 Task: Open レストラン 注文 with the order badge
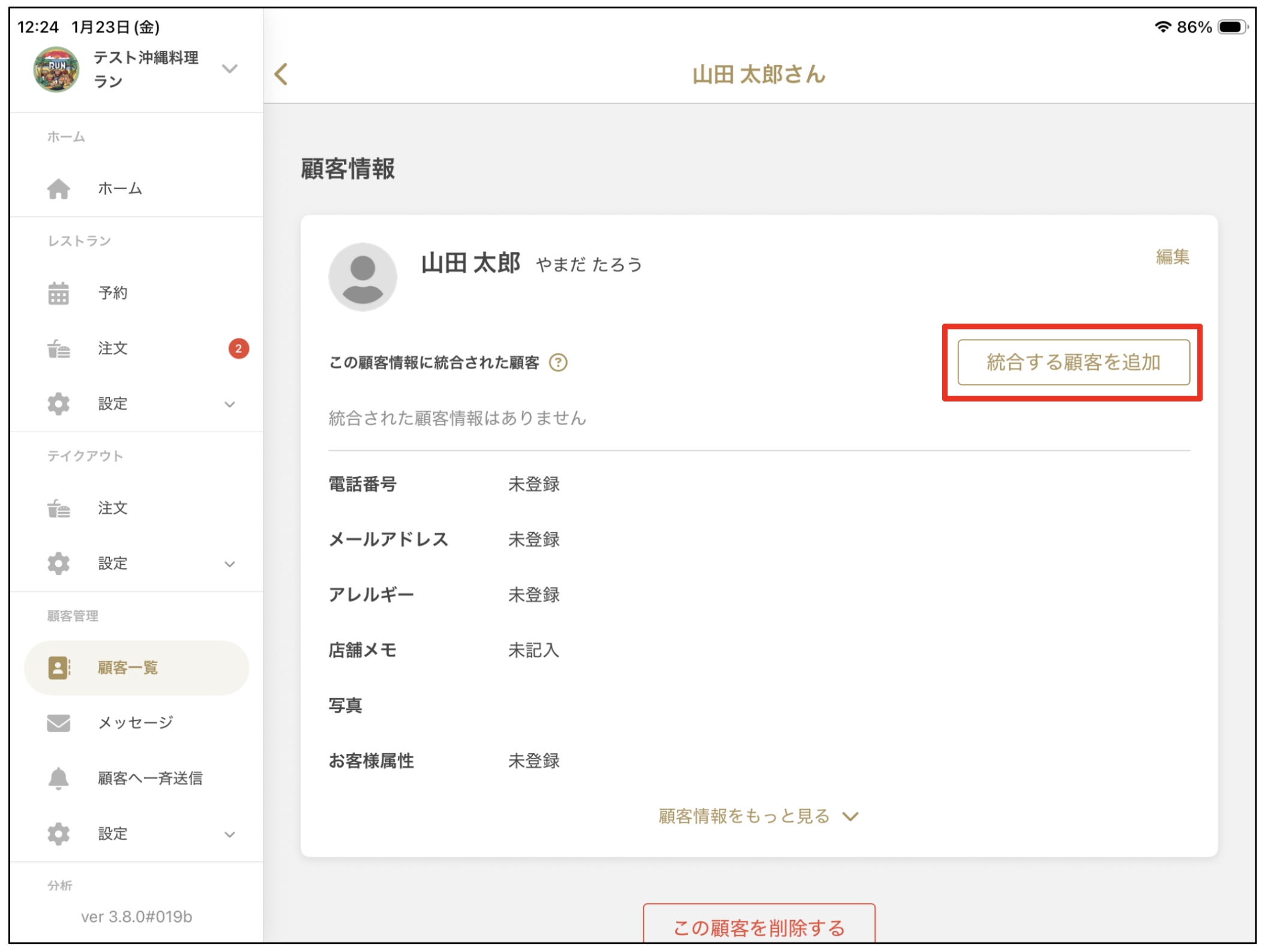[x=59, y=348]
